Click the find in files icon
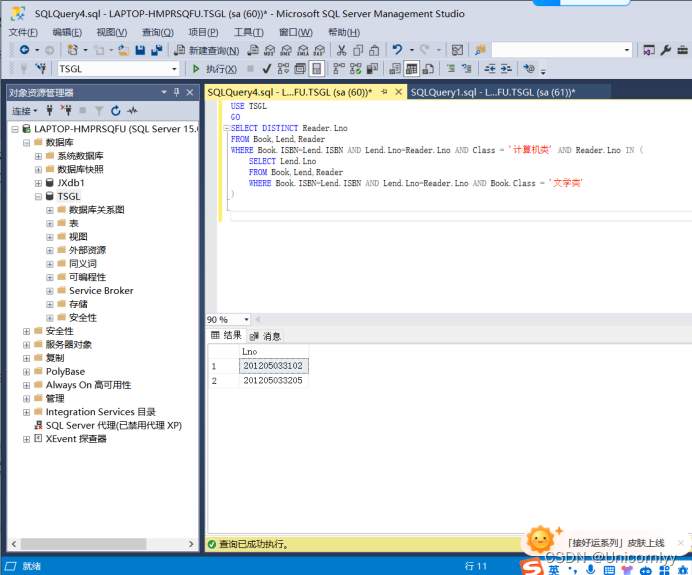692x575 pixels. coord(480,50)
